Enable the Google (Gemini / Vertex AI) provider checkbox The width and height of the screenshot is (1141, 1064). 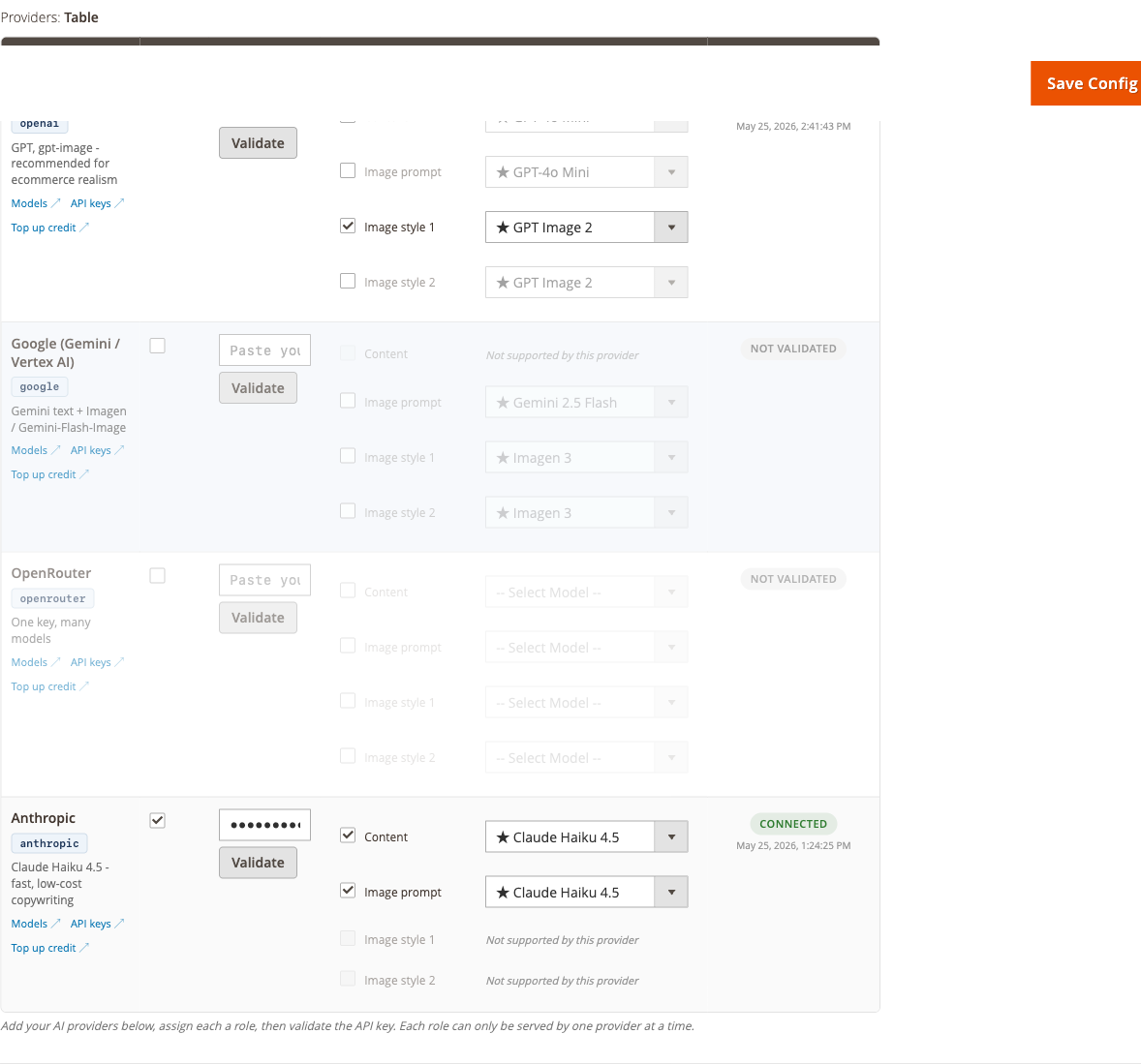[157, 346]
